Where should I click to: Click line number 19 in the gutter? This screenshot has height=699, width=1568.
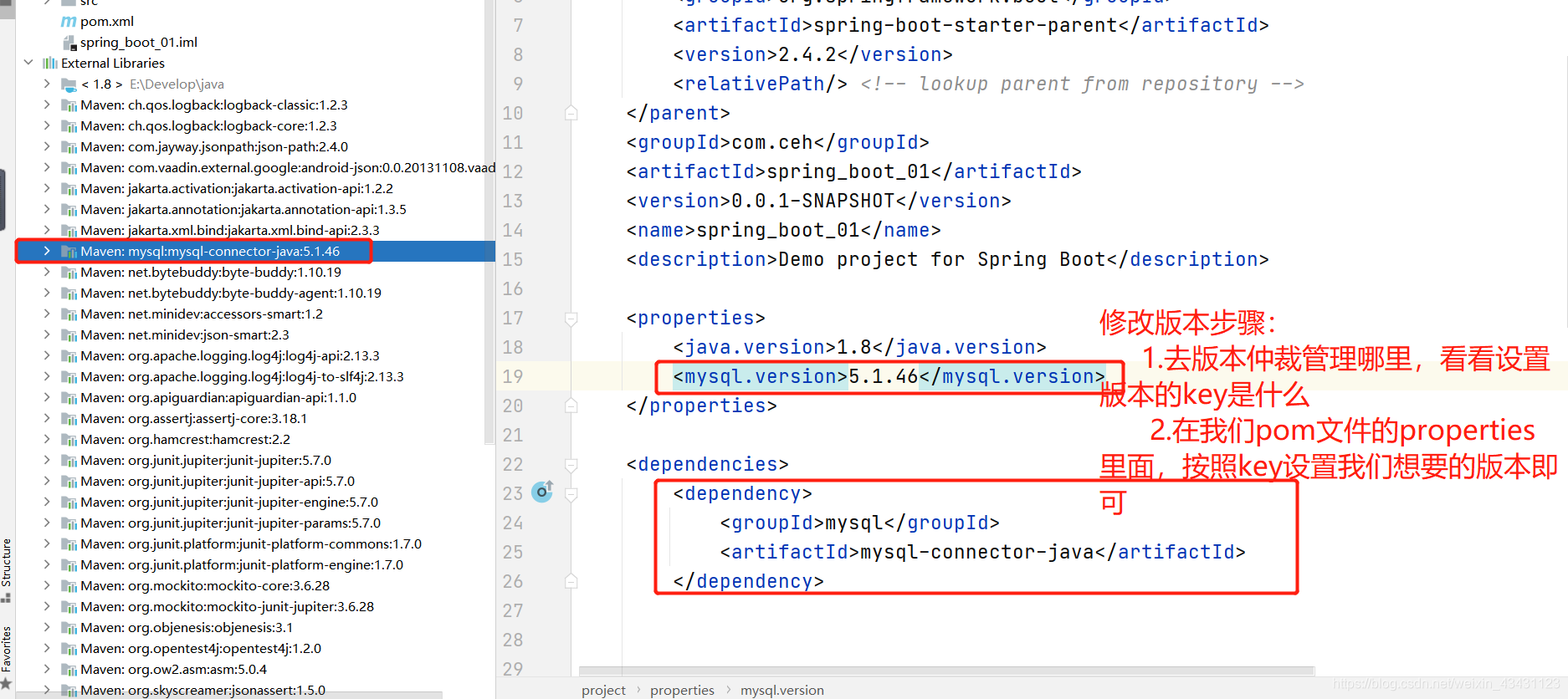[x=513, y=377]
